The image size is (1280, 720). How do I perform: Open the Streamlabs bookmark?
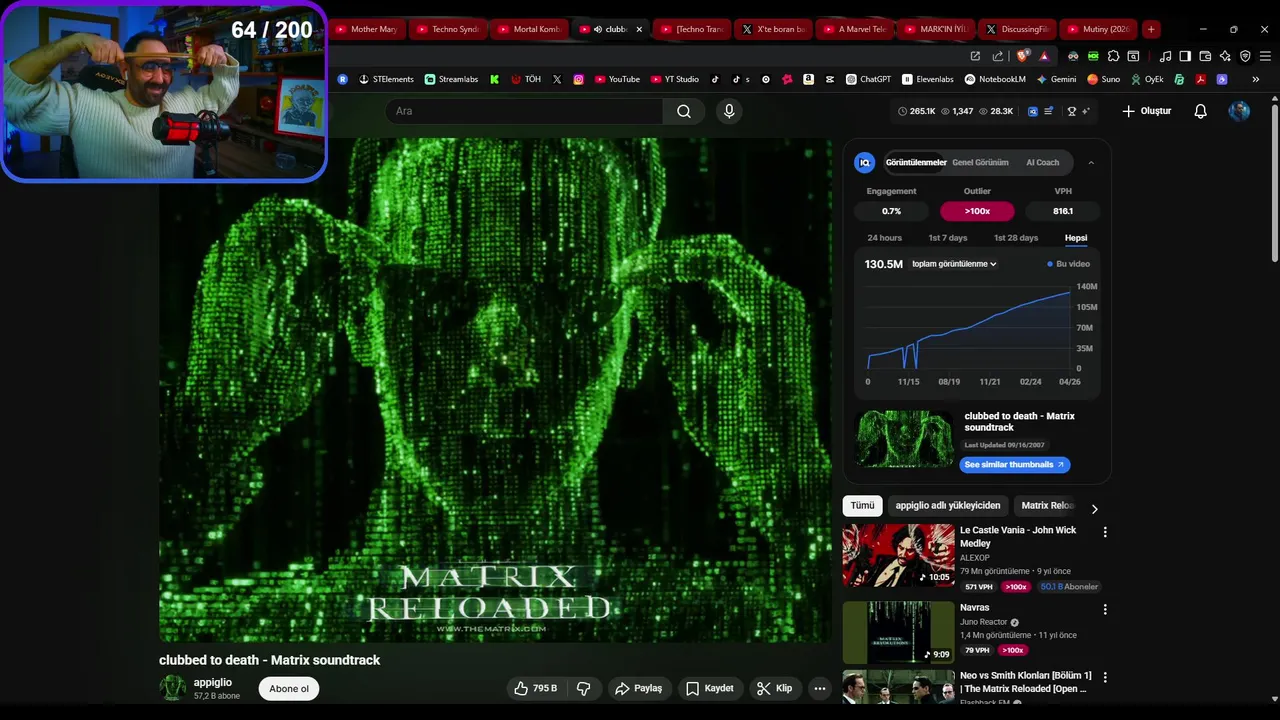coord(451,79)
